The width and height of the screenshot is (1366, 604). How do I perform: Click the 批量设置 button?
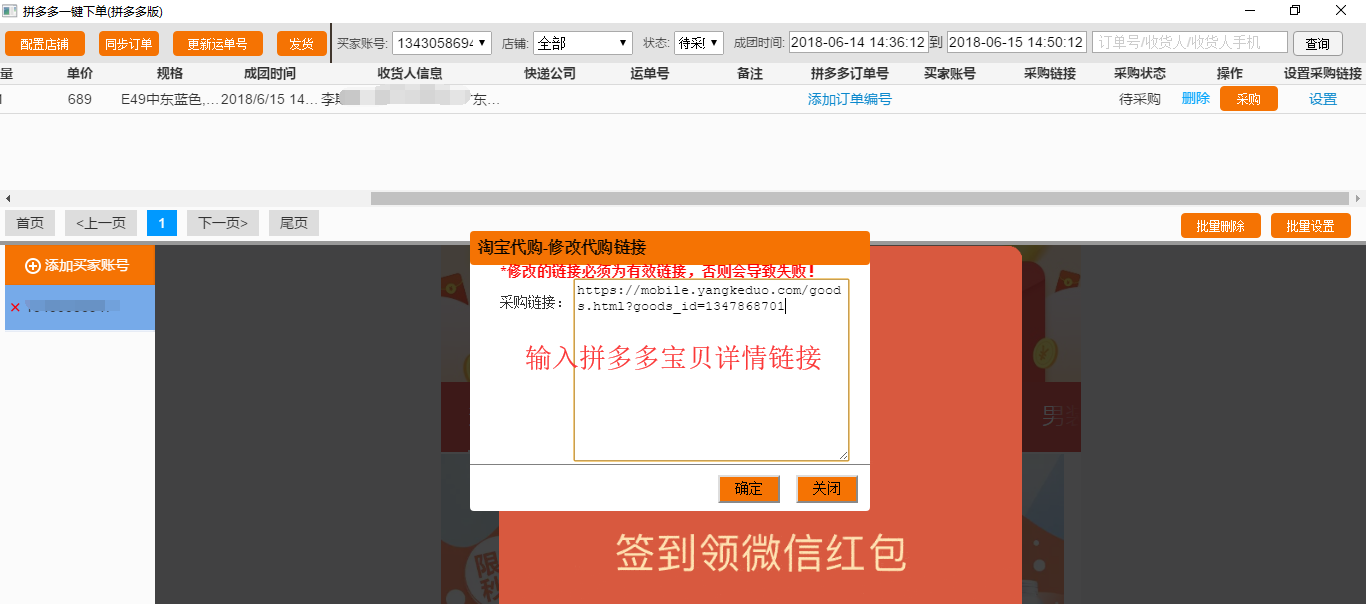tap(1311, 226)
